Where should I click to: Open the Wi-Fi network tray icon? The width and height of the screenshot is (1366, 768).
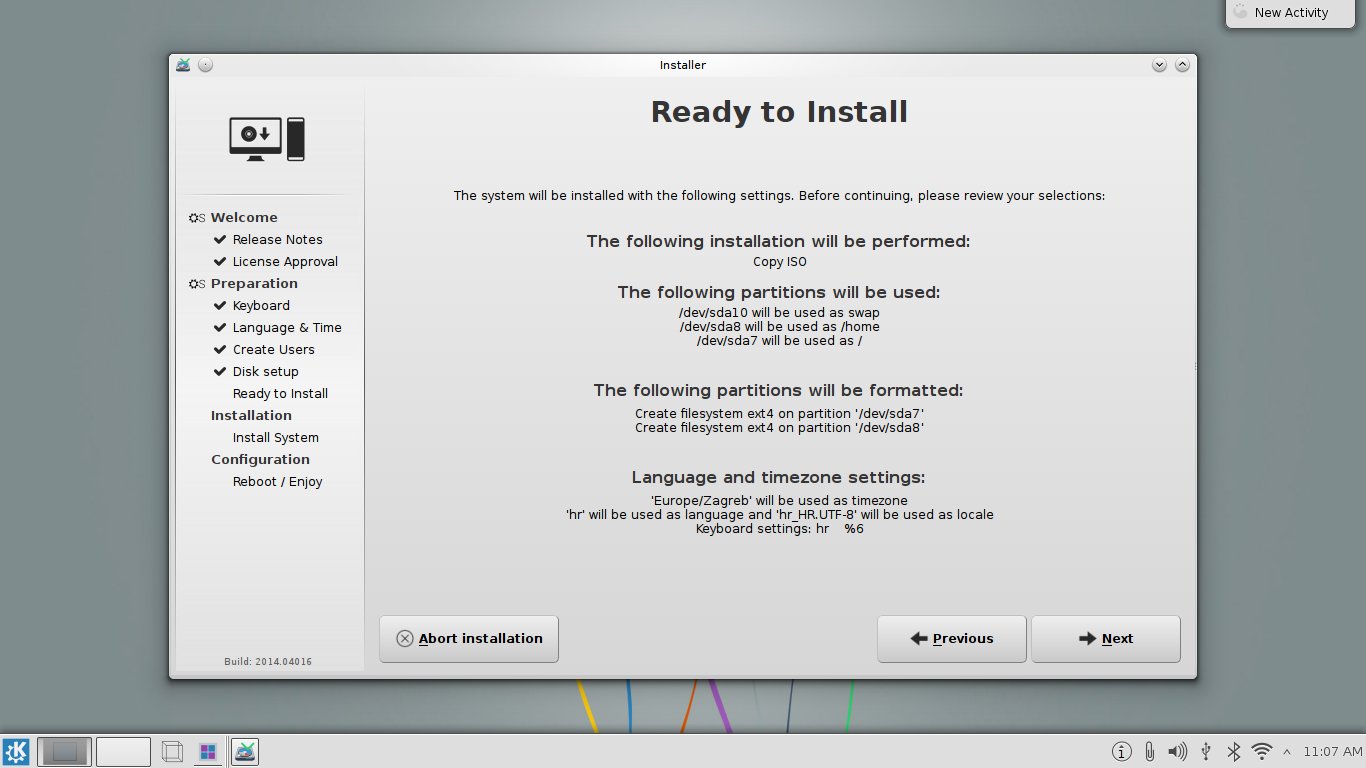click(1262, 751)
